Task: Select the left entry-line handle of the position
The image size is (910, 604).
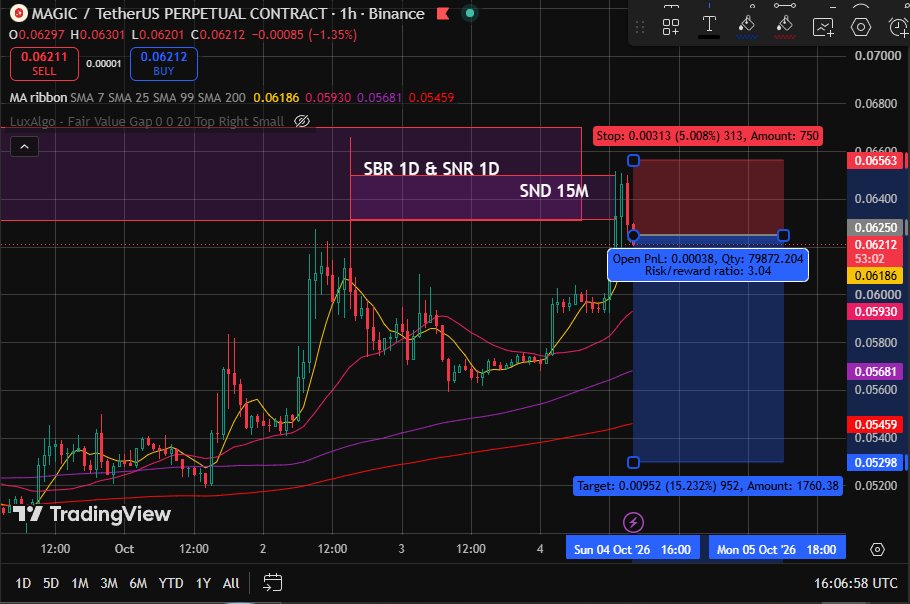Action: coord(633,236)
